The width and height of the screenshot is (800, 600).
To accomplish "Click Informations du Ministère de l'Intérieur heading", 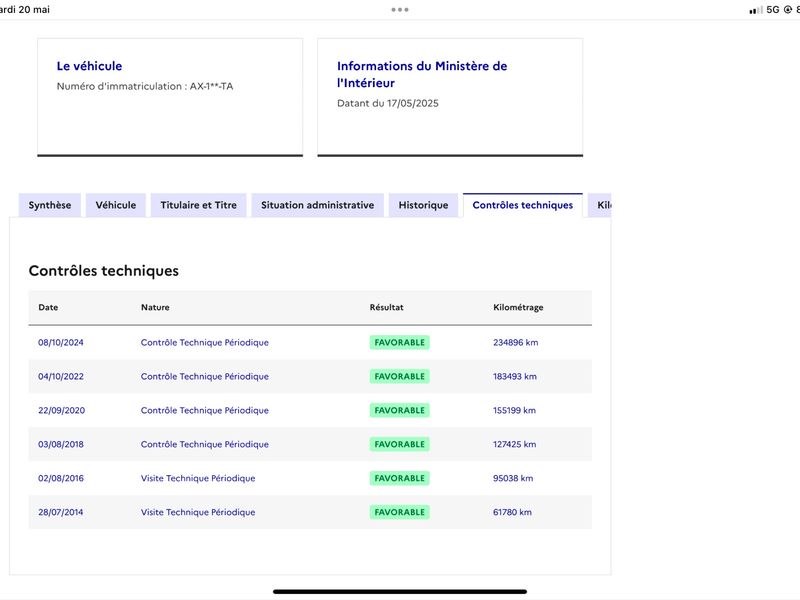I will click(x=422, y=74).
